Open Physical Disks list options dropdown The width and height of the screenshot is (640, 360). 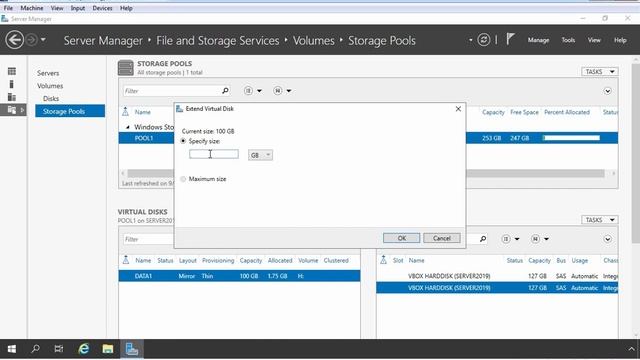[x=510, y=239]
